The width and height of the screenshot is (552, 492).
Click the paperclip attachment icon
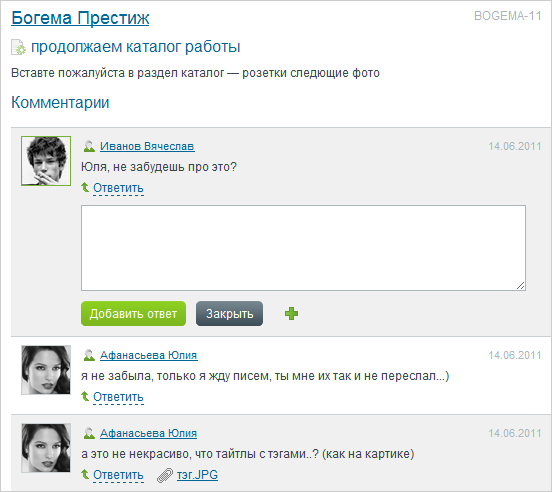point(165,475)
